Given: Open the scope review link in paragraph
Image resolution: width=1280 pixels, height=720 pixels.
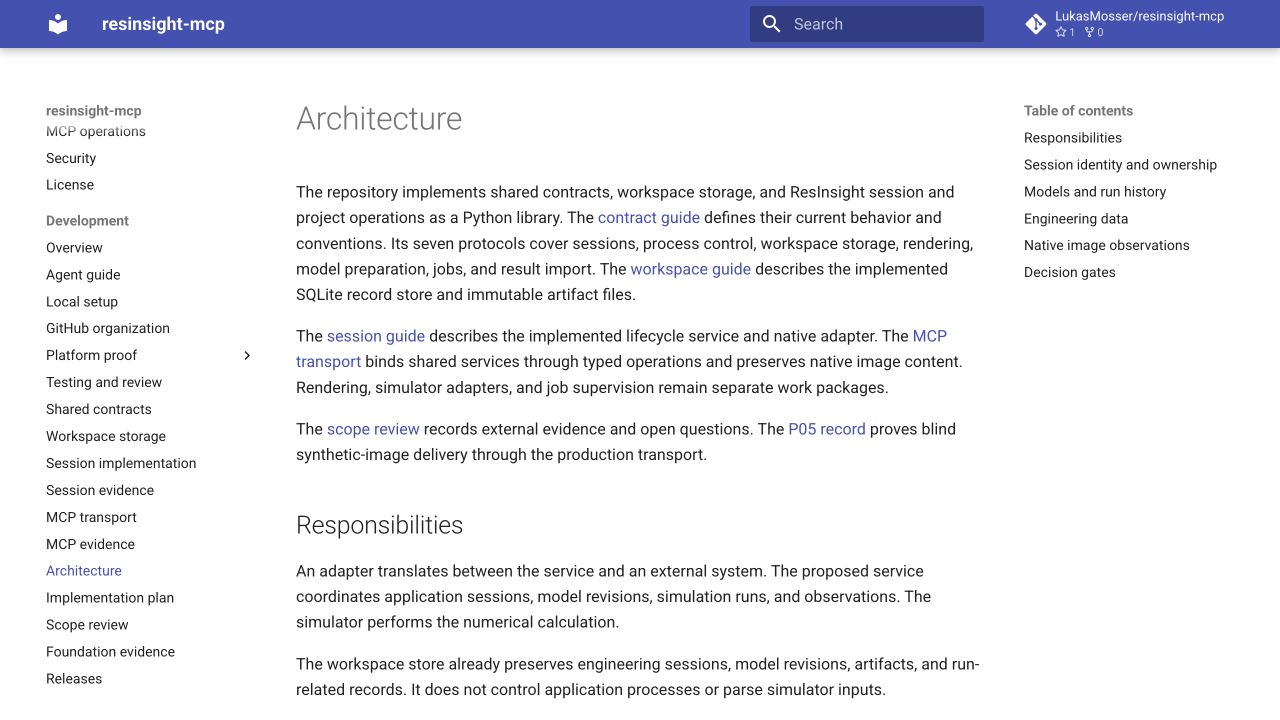Looking at the screenshot, I should point(373,429).
